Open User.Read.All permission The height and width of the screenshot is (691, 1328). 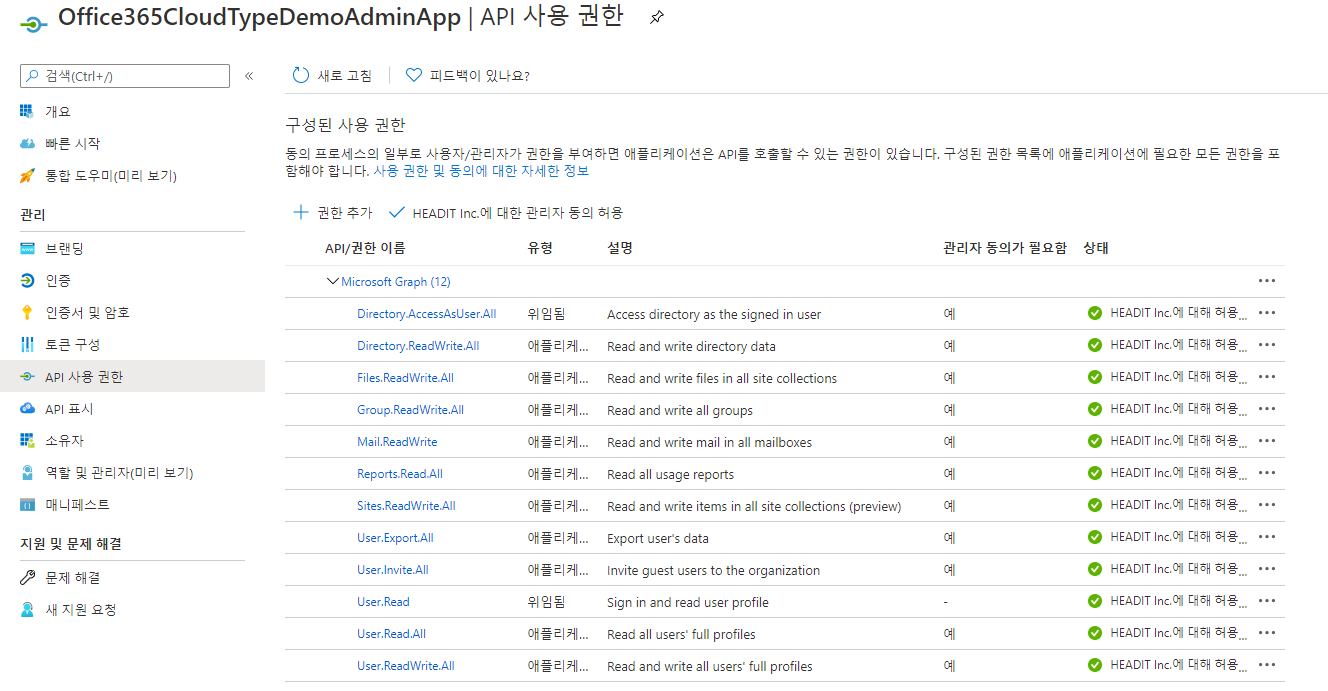point(391,634)
